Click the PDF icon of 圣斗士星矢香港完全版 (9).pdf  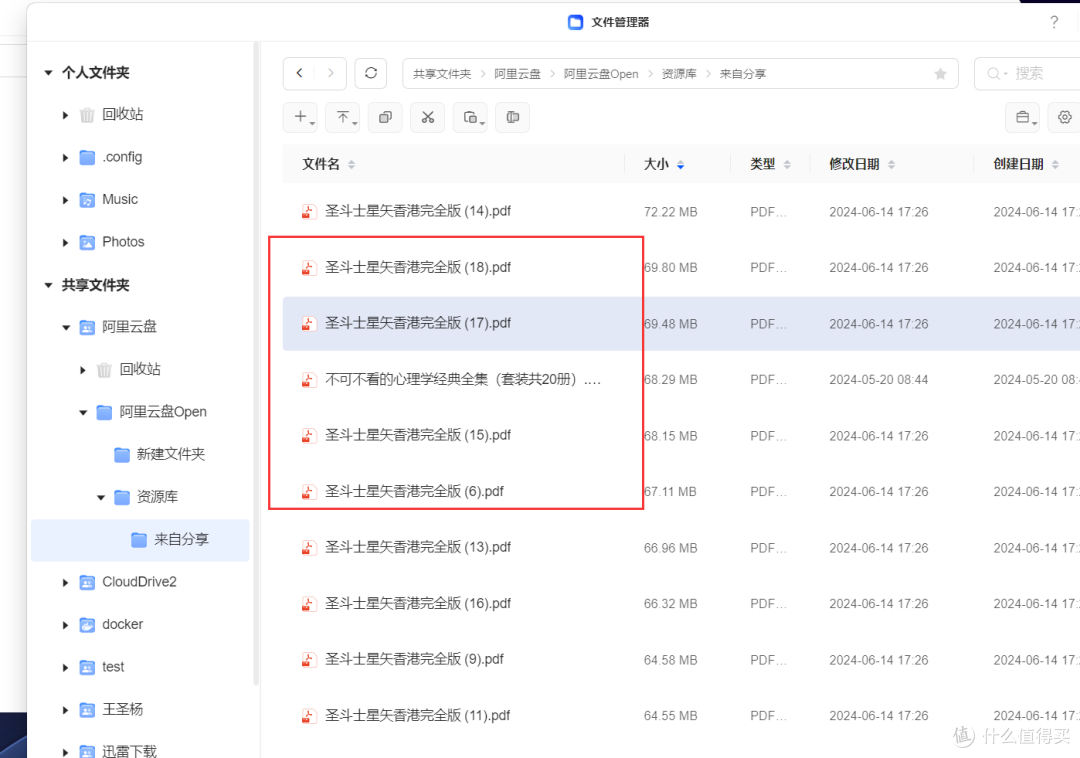309,660
